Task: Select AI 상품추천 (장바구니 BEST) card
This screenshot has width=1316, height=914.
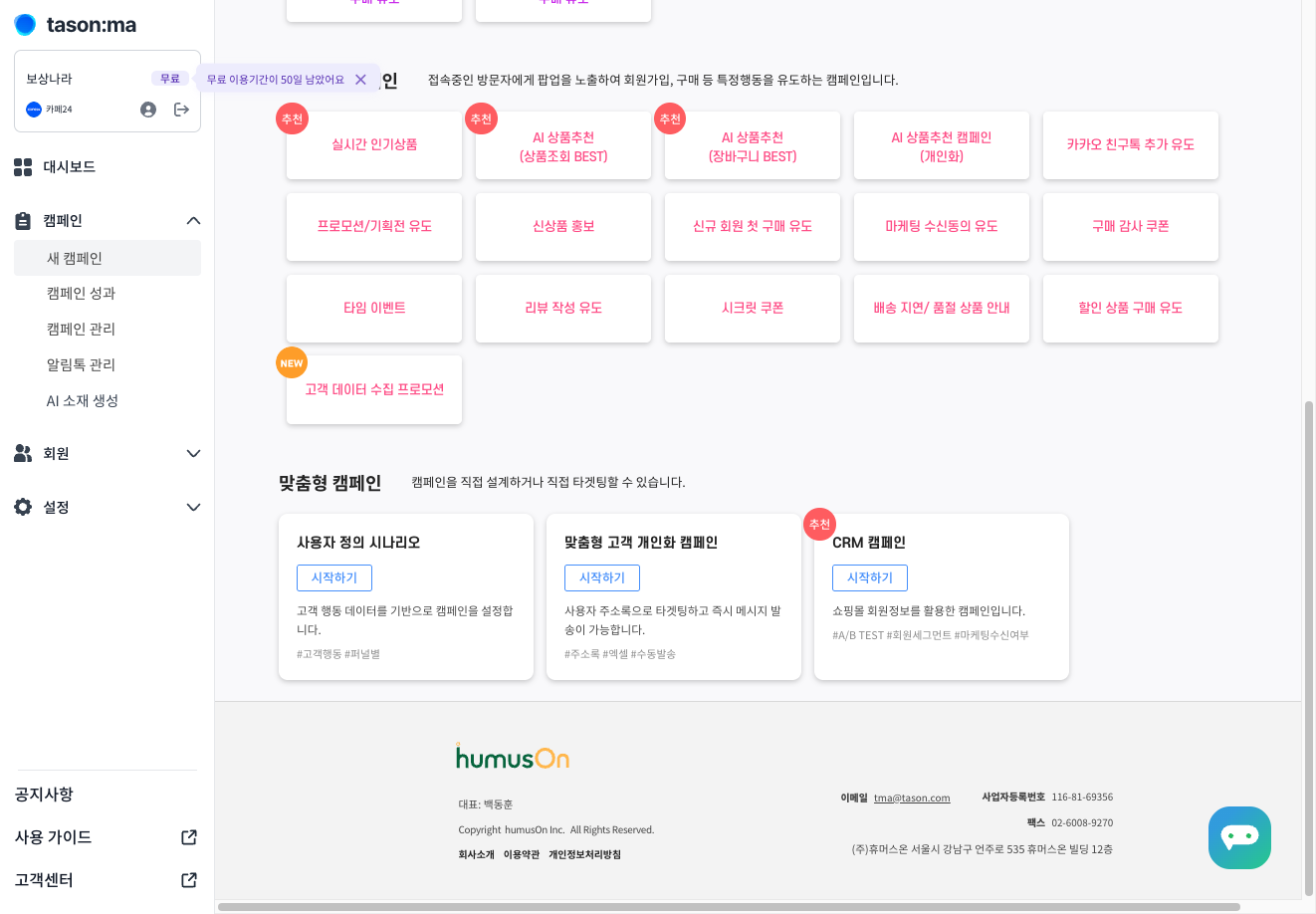Action: 753,145
